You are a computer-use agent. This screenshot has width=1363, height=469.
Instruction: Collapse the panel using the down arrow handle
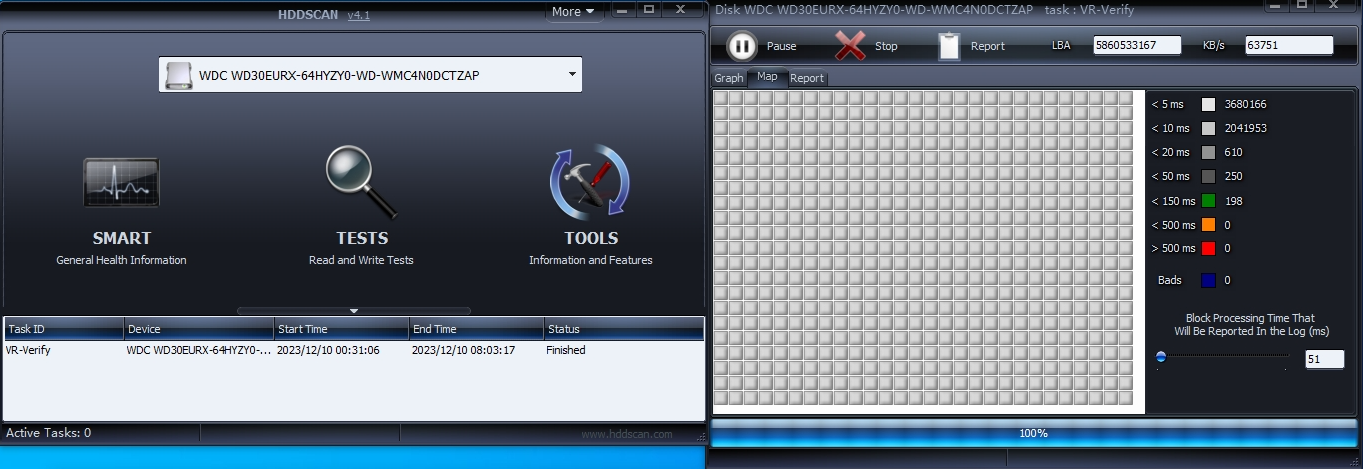click(x=354, y=311)
